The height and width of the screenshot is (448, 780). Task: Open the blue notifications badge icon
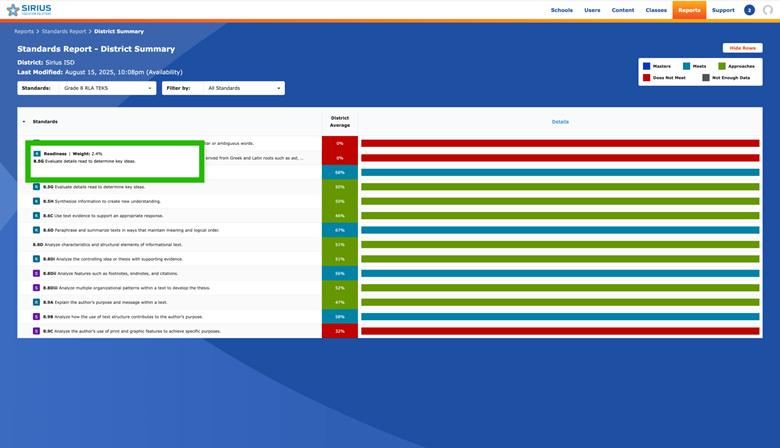pos(749,10)
